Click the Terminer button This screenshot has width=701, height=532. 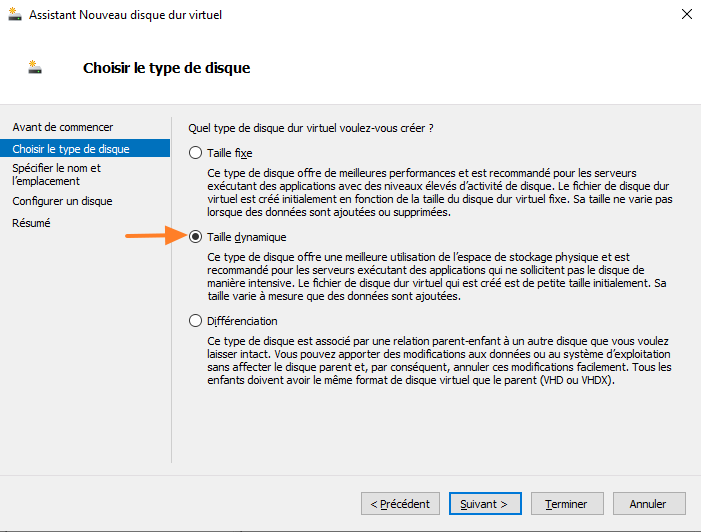tap(566, 504)
